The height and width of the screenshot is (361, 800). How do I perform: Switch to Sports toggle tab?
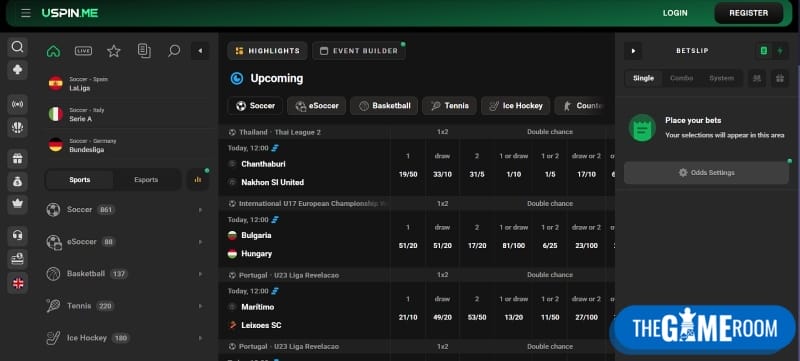tap(80, 179)
